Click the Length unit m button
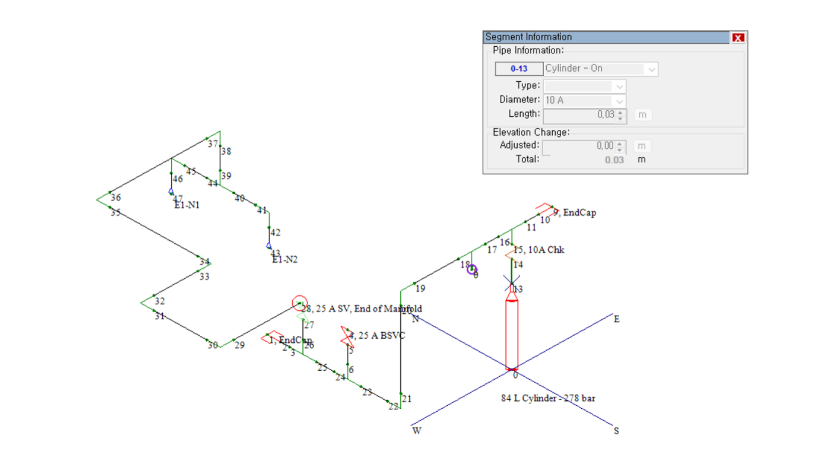 642,115
